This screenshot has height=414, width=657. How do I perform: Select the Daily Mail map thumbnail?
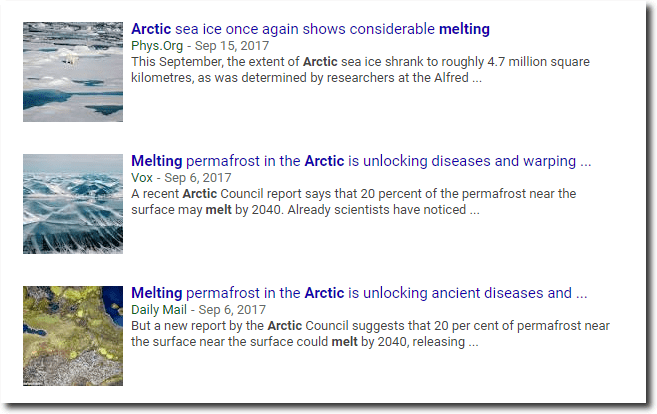(72, 336)
